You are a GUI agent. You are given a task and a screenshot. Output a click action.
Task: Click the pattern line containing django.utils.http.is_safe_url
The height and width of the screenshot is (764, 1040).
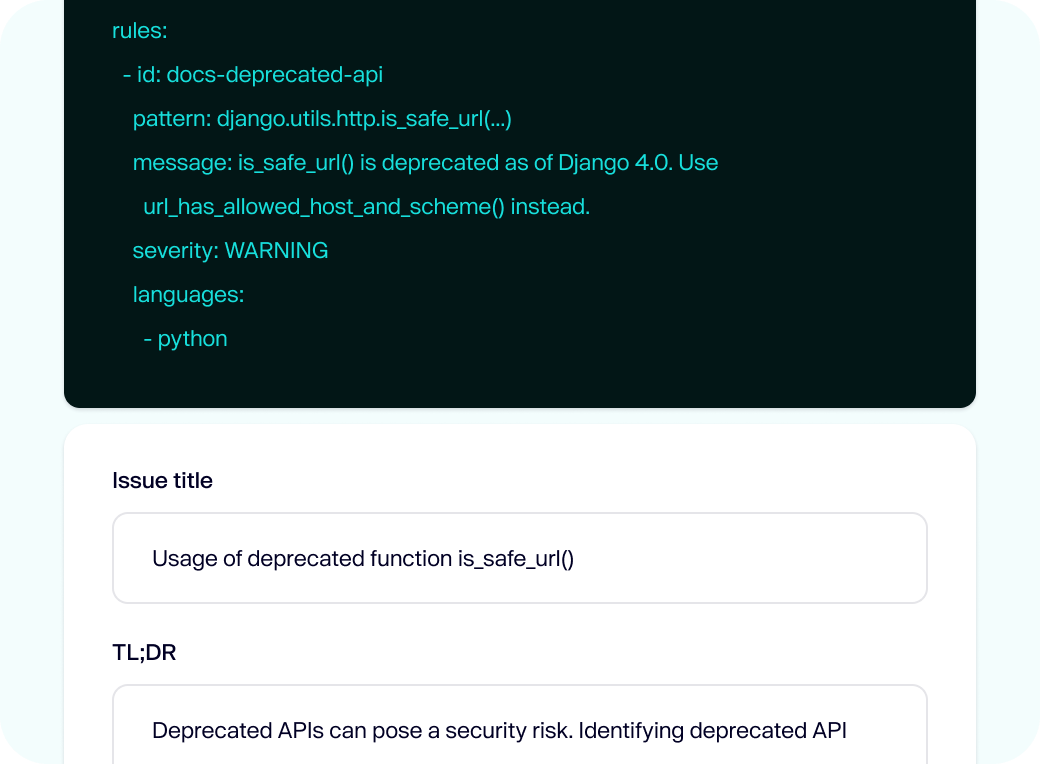click(x=320, y=119)
